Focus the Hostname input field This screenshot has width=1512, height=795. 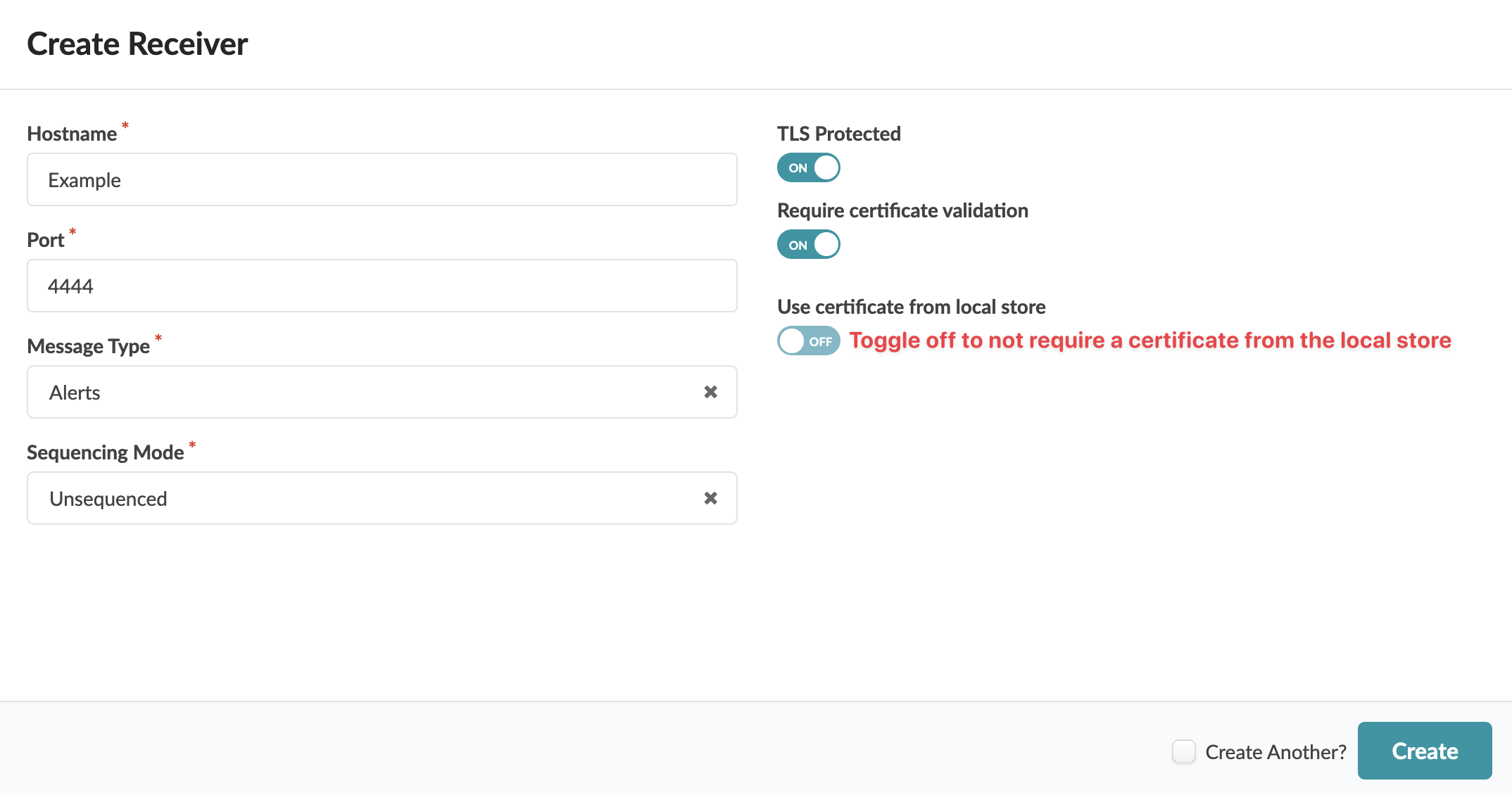pos(382,180)
